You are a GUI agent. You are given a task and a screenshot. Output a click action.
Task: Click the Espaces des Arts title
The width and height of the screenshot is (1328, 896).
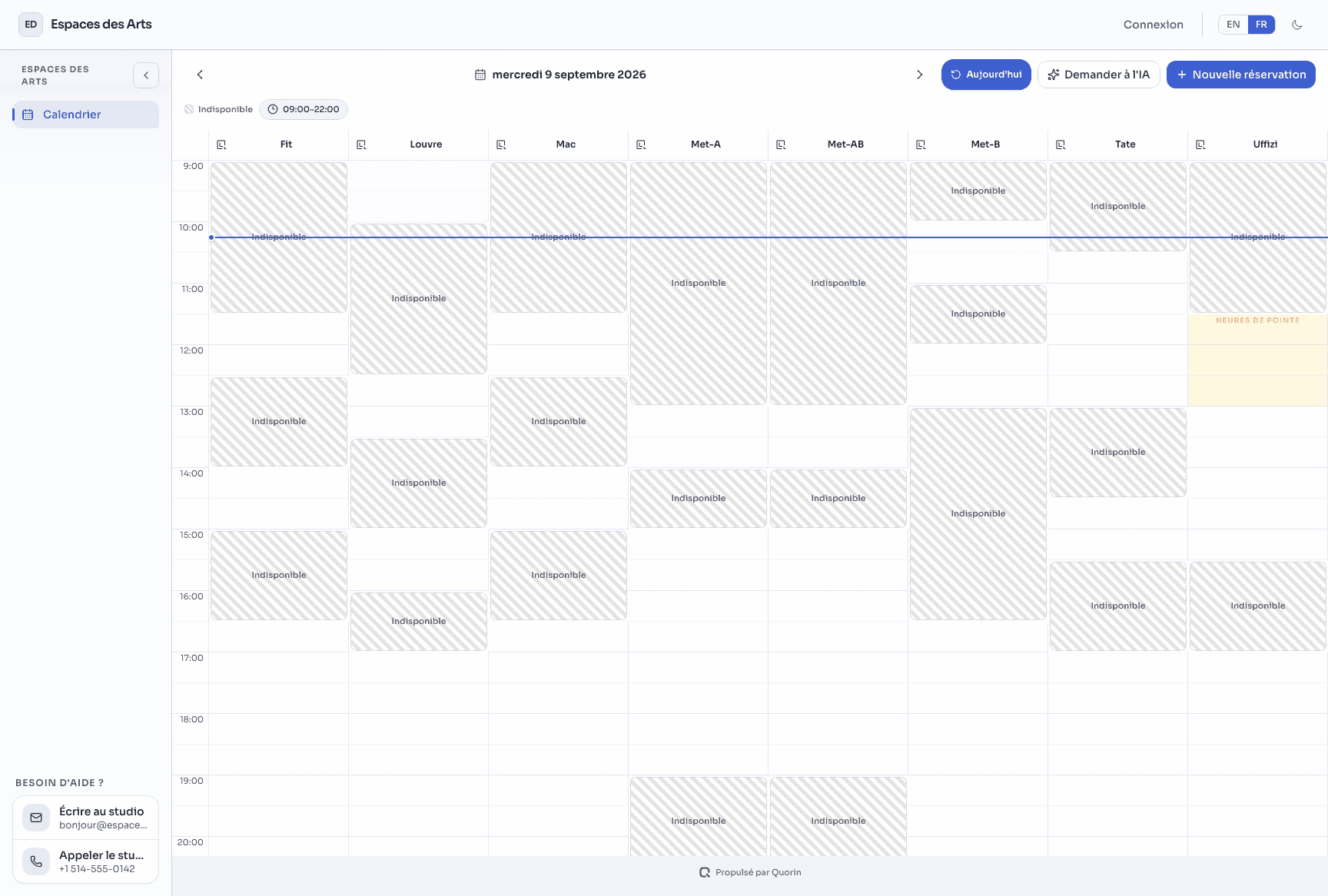point(101,25)
